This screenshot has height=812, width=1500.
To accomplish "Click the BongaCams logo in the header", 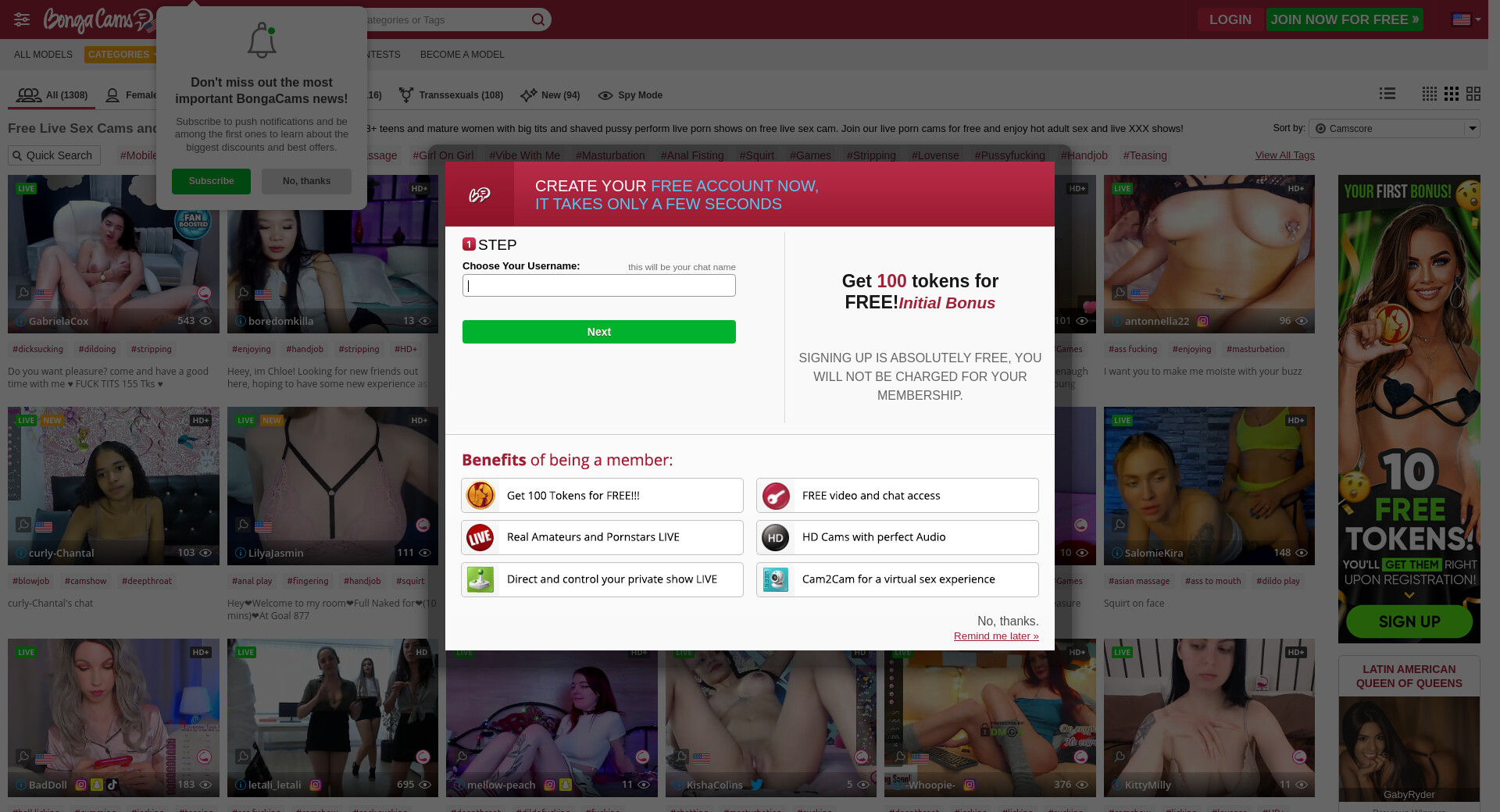I will pos(100,20).
